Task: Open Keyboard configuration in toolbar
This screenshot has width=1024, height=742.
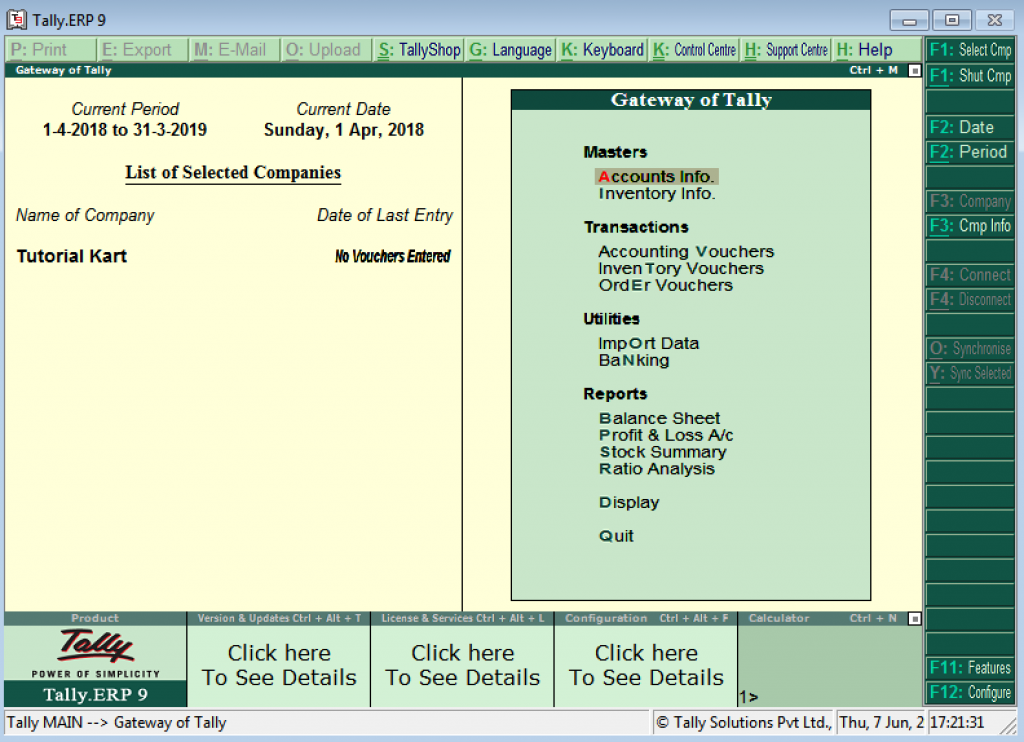Action: click(x=602, y=50)
